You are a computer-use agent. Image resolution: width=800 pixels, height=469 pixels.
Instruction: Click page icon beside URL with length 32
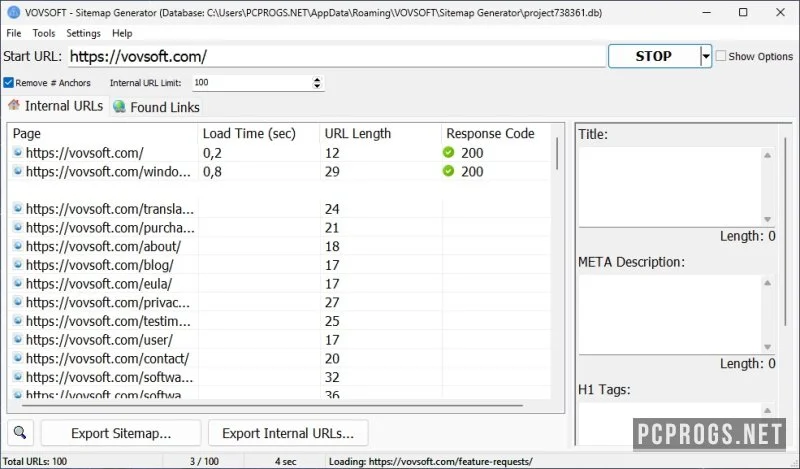(18, 377)
